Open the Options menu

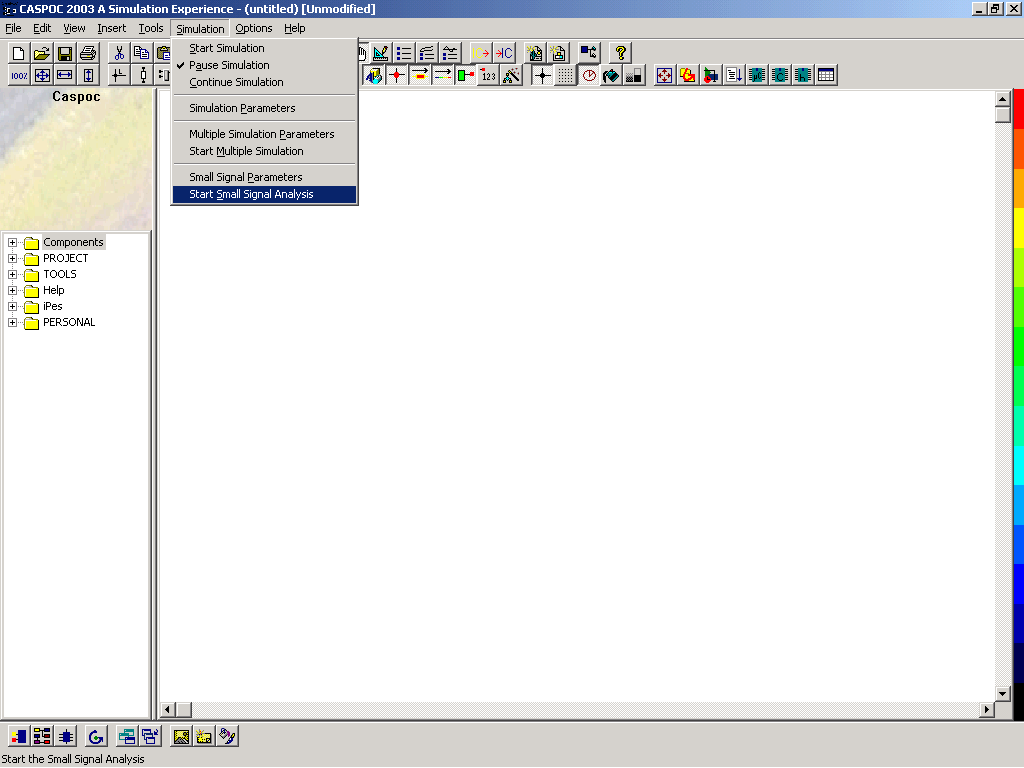click(253, 28)
